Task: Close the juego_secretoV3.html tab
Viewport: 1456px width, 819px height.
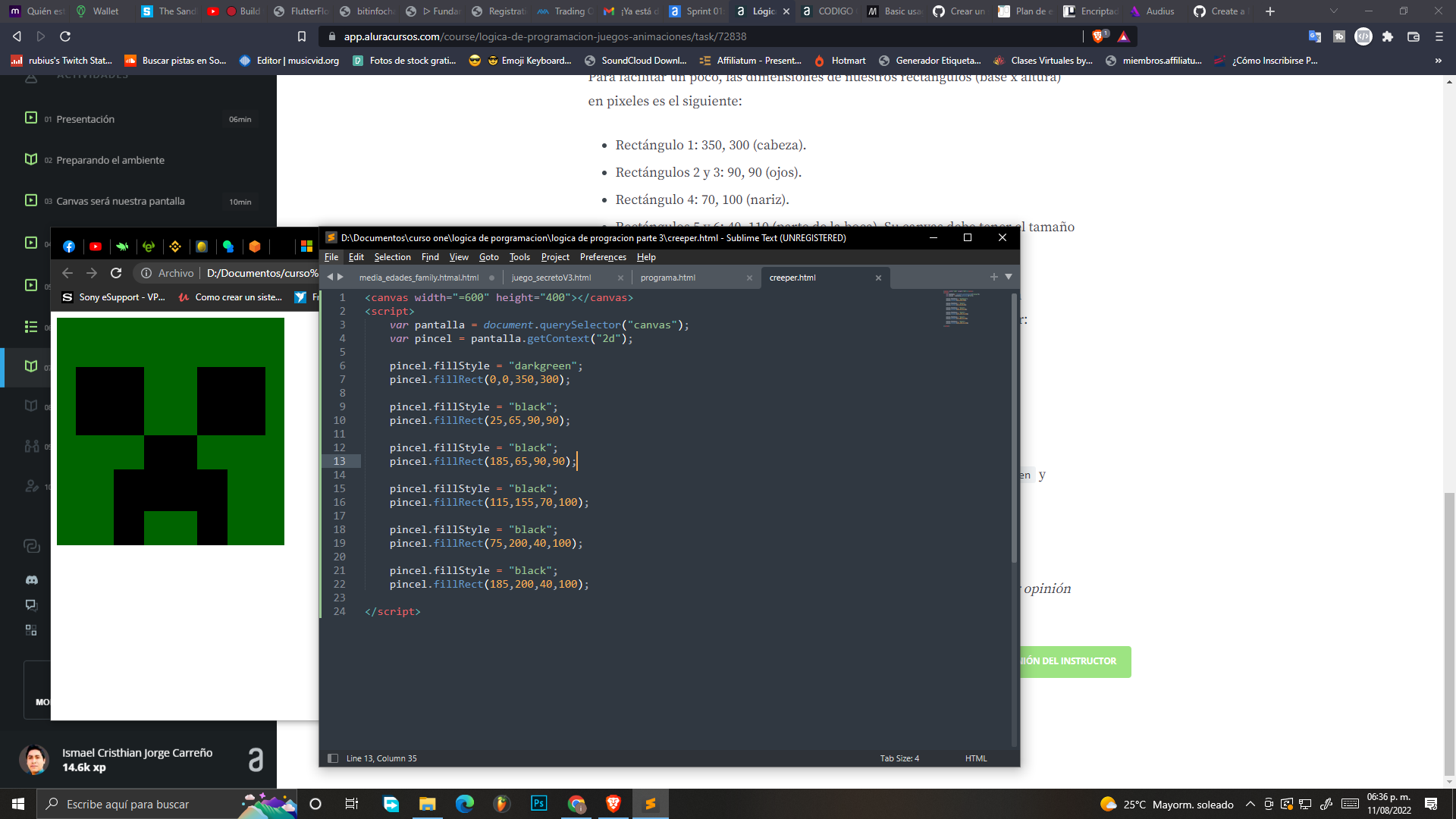Action: [x=620, y=278]
